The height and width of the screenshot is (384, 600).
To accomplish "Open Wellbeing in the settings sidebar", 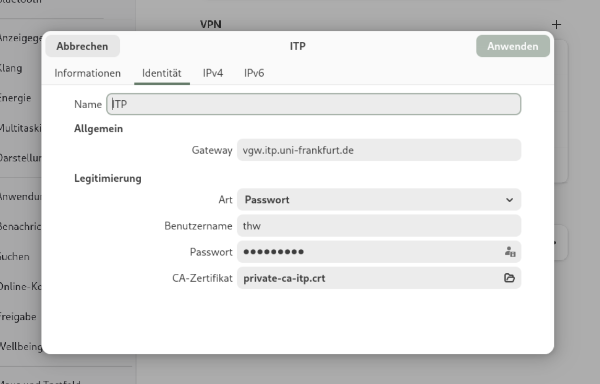I will (x=21, y=347).
